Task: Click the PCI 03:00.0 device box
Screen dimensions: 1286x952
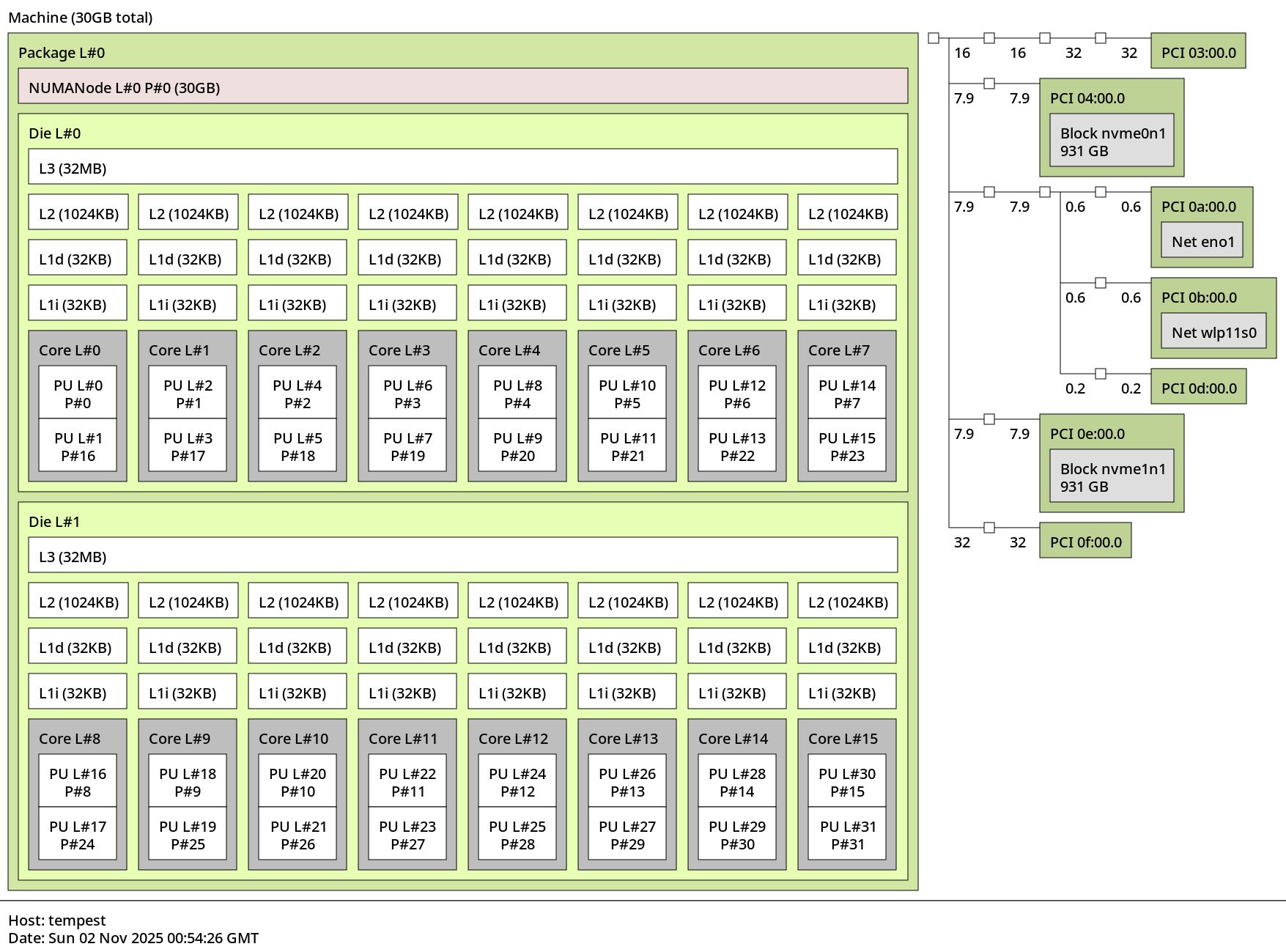Action: [1198, 52]
